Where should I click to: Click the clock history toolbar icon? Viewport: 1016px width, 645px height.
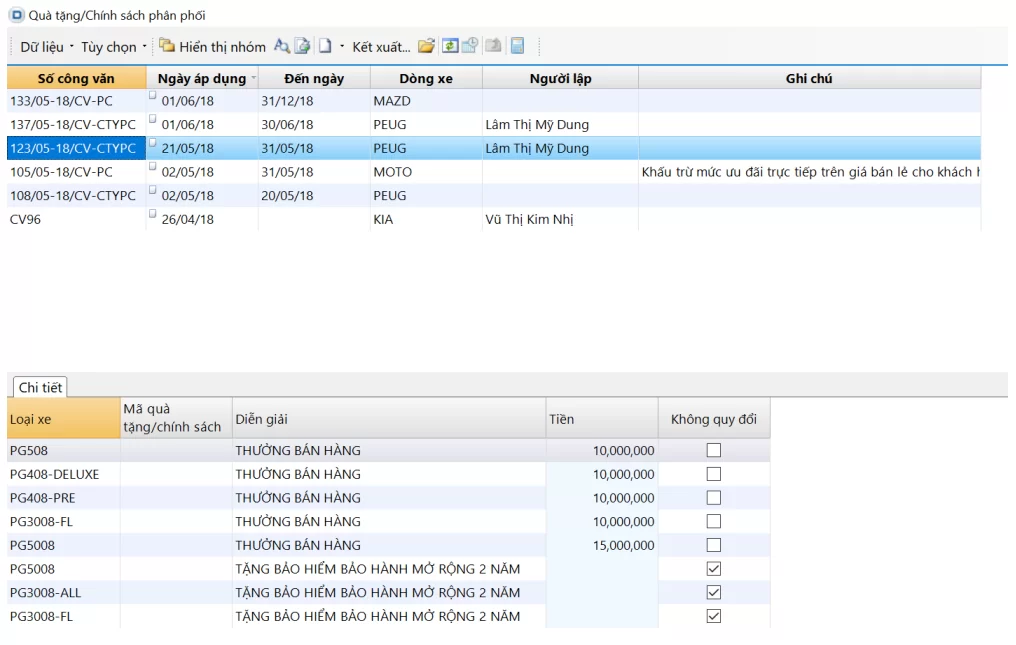470,46
